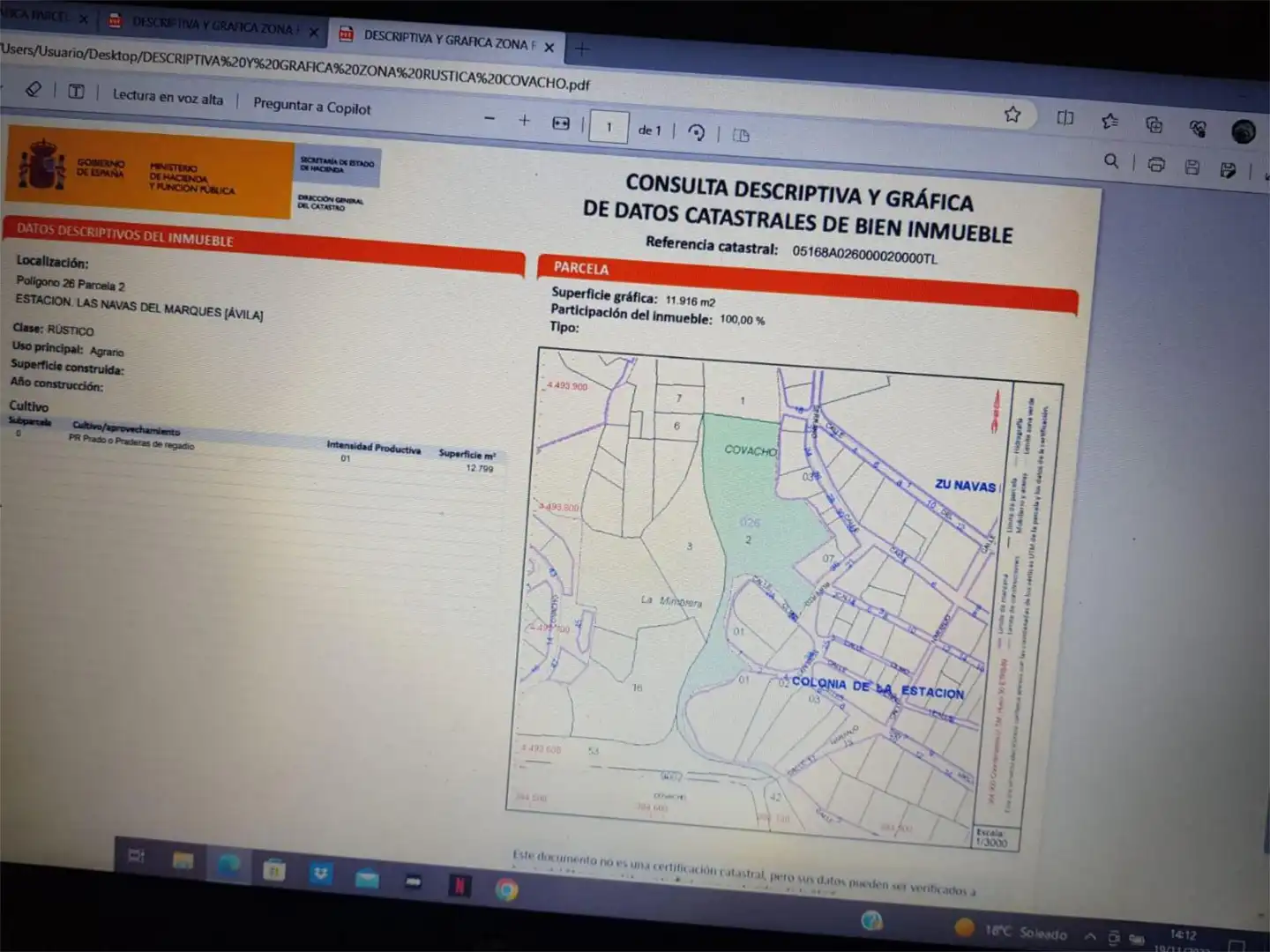
Task: Click cadastral reference 05168A026000020000TL
Action: [x=864, y=256]
